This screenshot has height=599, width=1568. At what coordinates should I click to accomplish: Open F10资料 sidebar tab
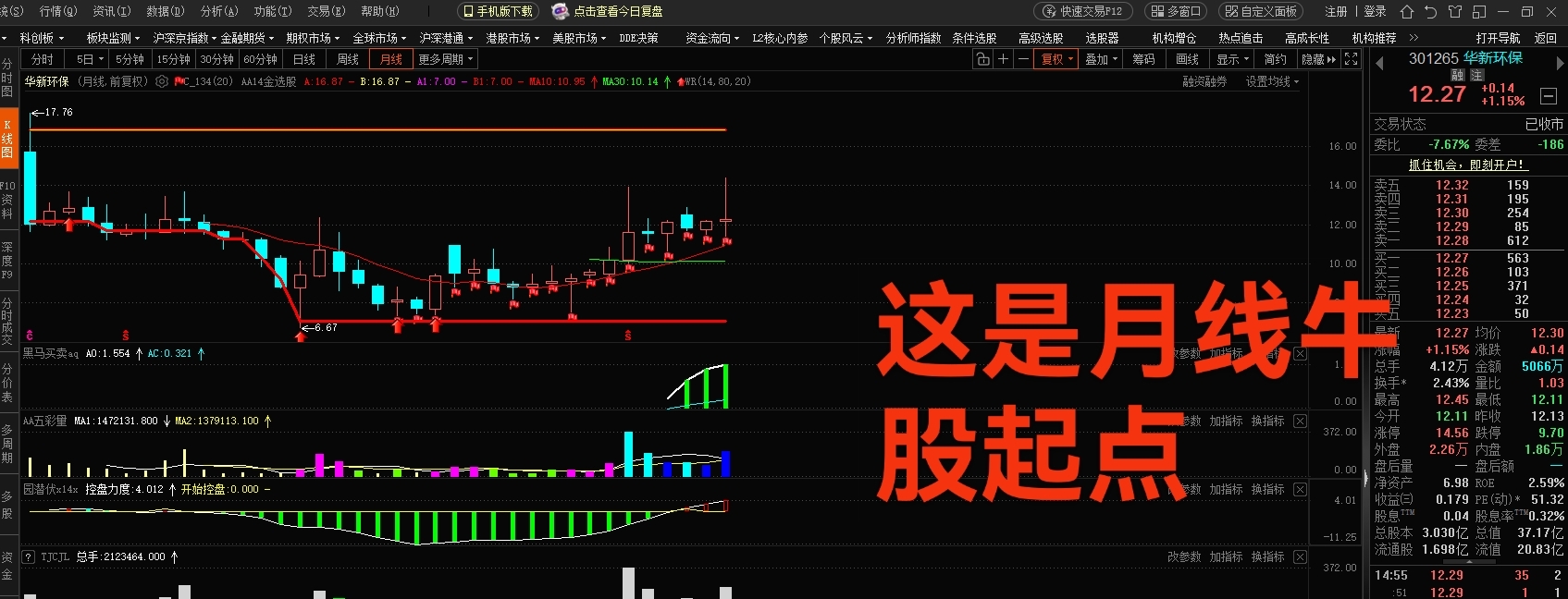(7, 200)
